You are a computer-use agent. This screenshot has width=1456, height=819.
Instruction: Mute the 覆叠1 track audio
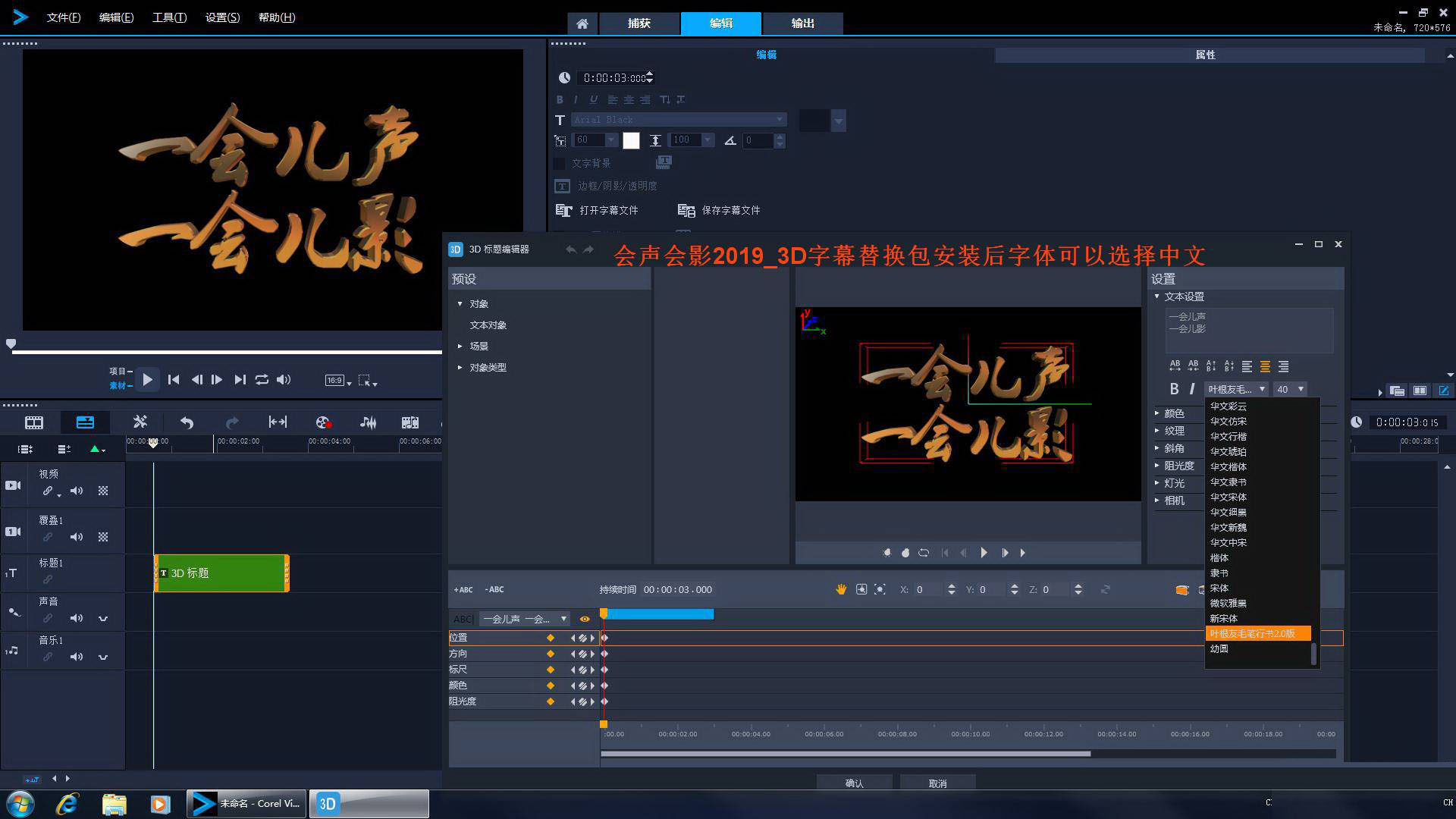pyautogui.click(x=77, y=537)
